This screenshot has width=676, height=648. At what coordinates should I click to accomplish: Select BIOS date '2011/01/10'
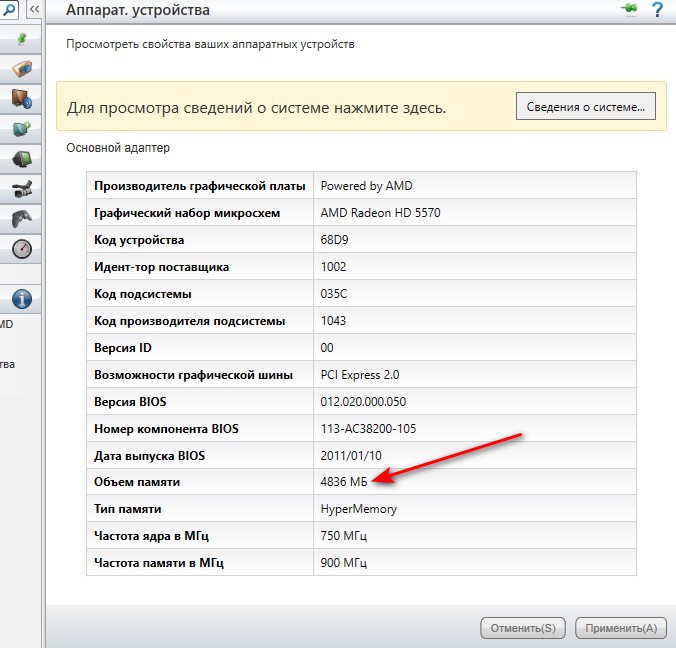tap(351, 455)
